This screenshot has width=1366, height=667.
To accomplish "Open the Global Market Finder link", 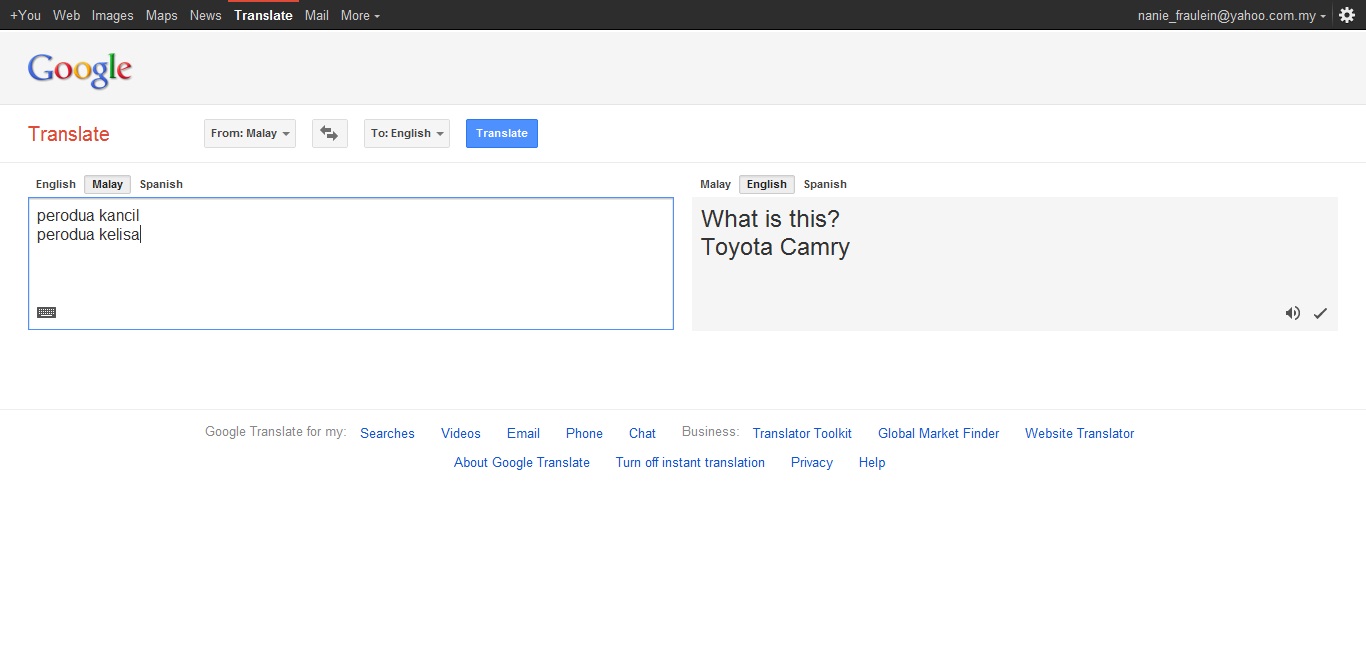I will pos(939,433).
